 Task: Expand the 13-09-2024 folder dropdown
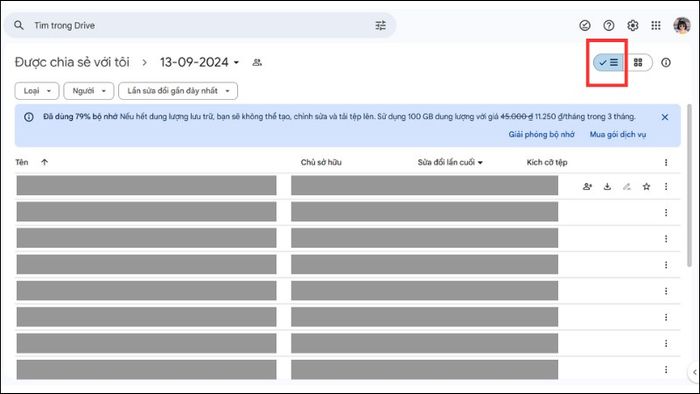click(200, 62)
